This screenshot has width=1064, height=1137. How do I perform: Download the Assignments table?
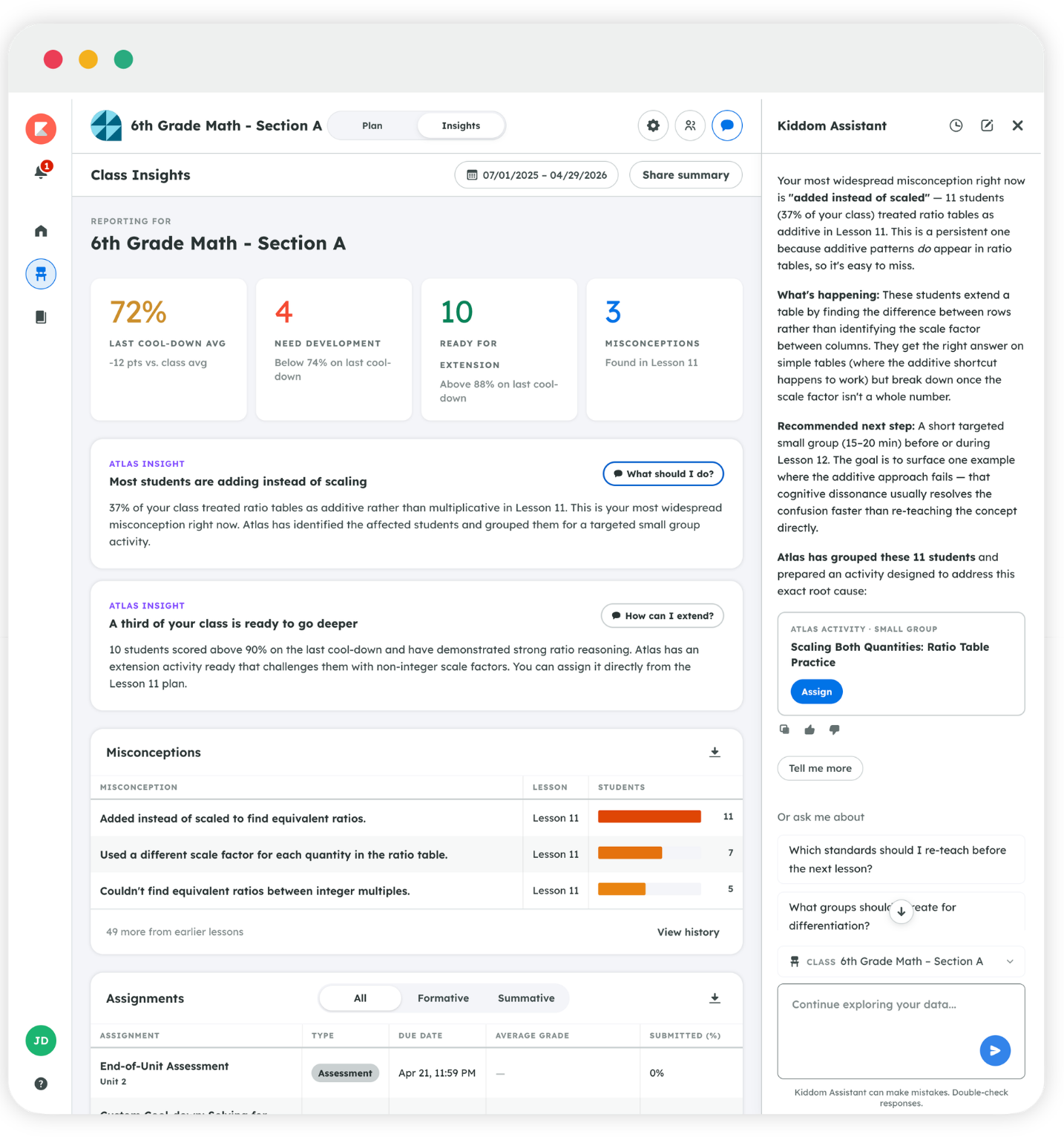click(715, 998)
